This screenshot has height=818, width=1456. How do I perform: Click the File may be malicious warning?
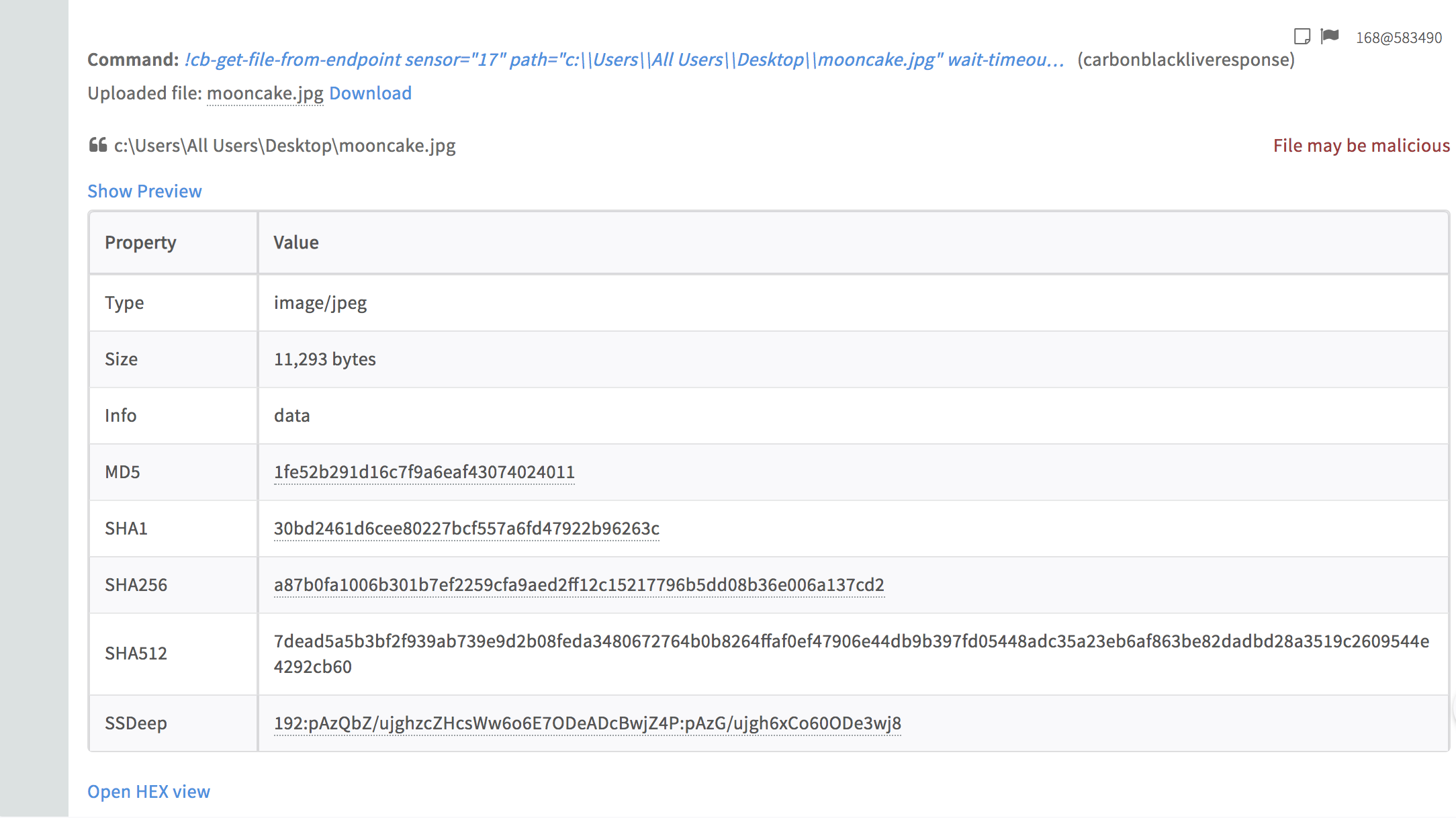1361,146
